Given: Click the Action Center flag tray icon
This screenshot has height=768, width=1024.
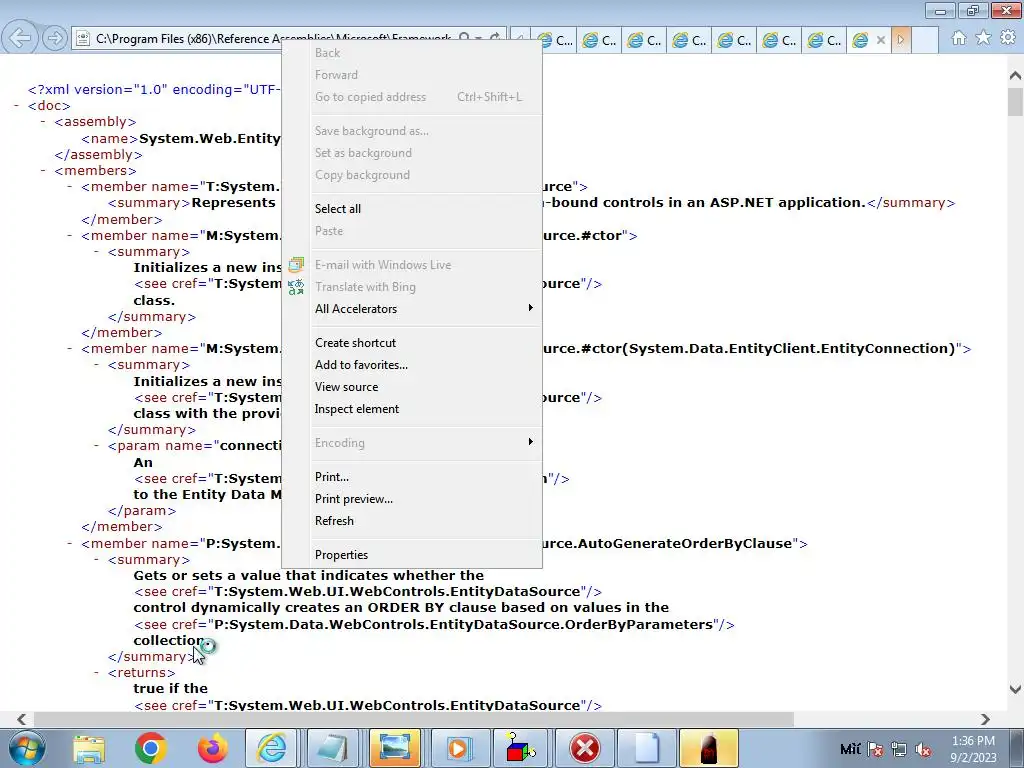Looking at the screenshot, I should (876, 749).
